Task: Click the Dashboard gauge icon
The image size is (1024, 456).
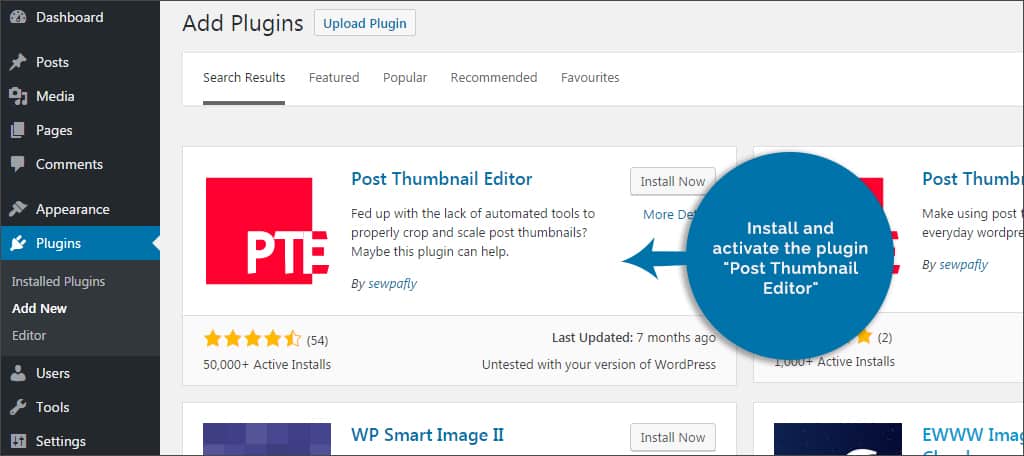Action: (x=18, y=18)
